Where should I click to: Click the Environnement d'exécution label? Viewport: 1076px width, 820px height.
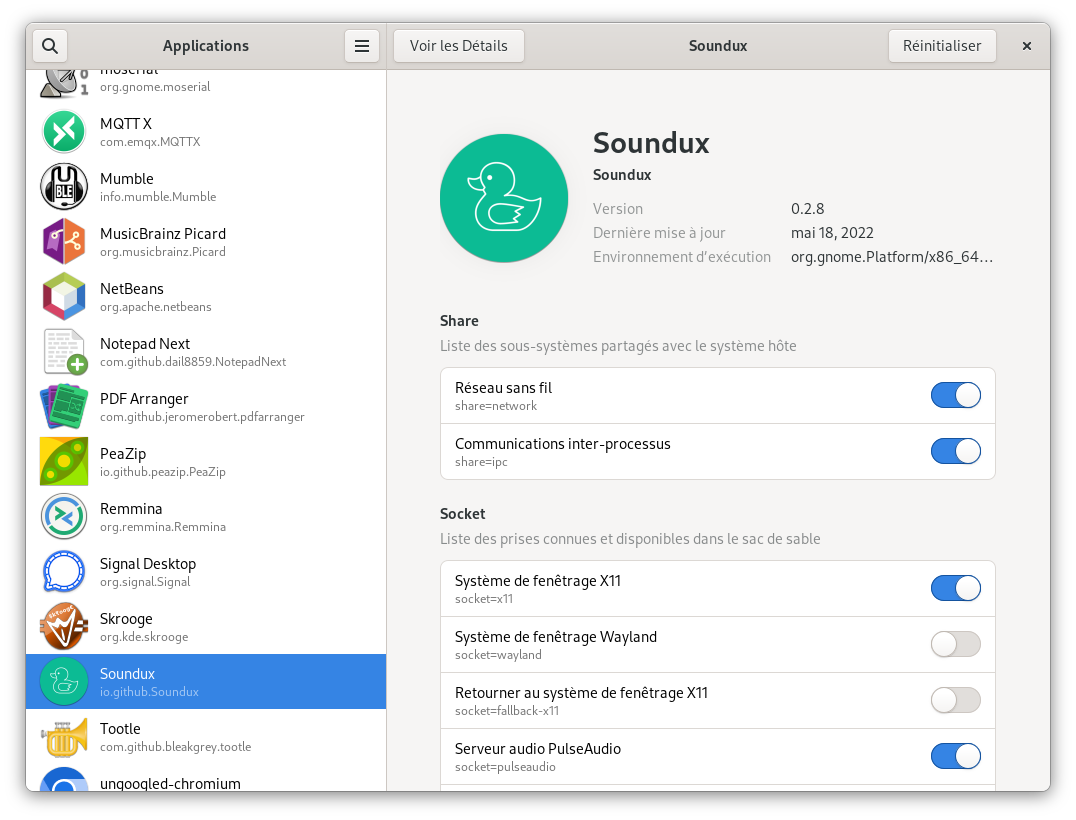[x=681, y=257]
